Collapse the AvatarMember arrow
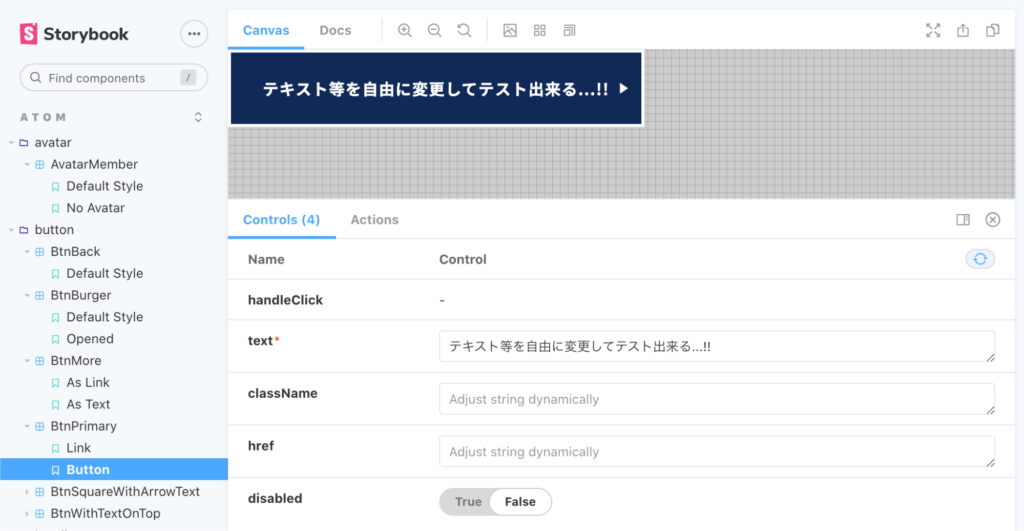Viewport: 1024px width, 531px height. tap(27, 165)
